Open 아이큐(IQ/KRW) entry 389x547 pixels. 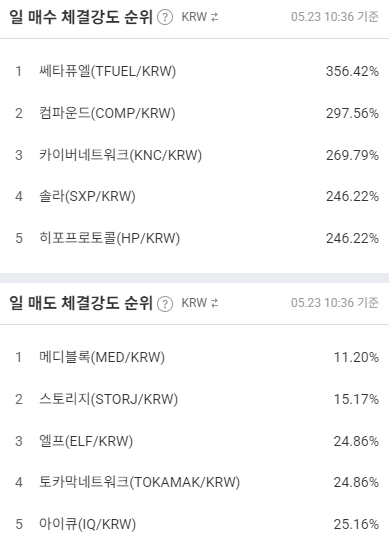tap(194, 524)
